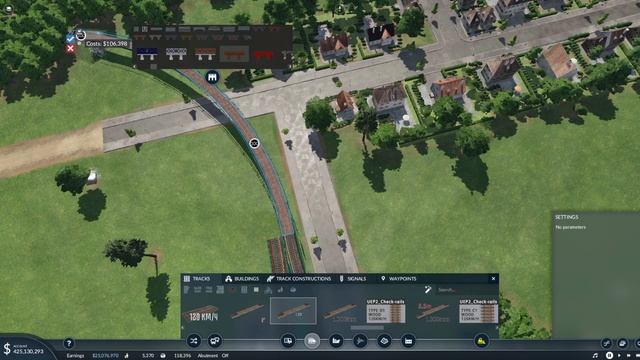This screenshot has height=360, width=640.
Task: Open the sixth bottom-bar construction icon
Action: (x=408, y=341)
